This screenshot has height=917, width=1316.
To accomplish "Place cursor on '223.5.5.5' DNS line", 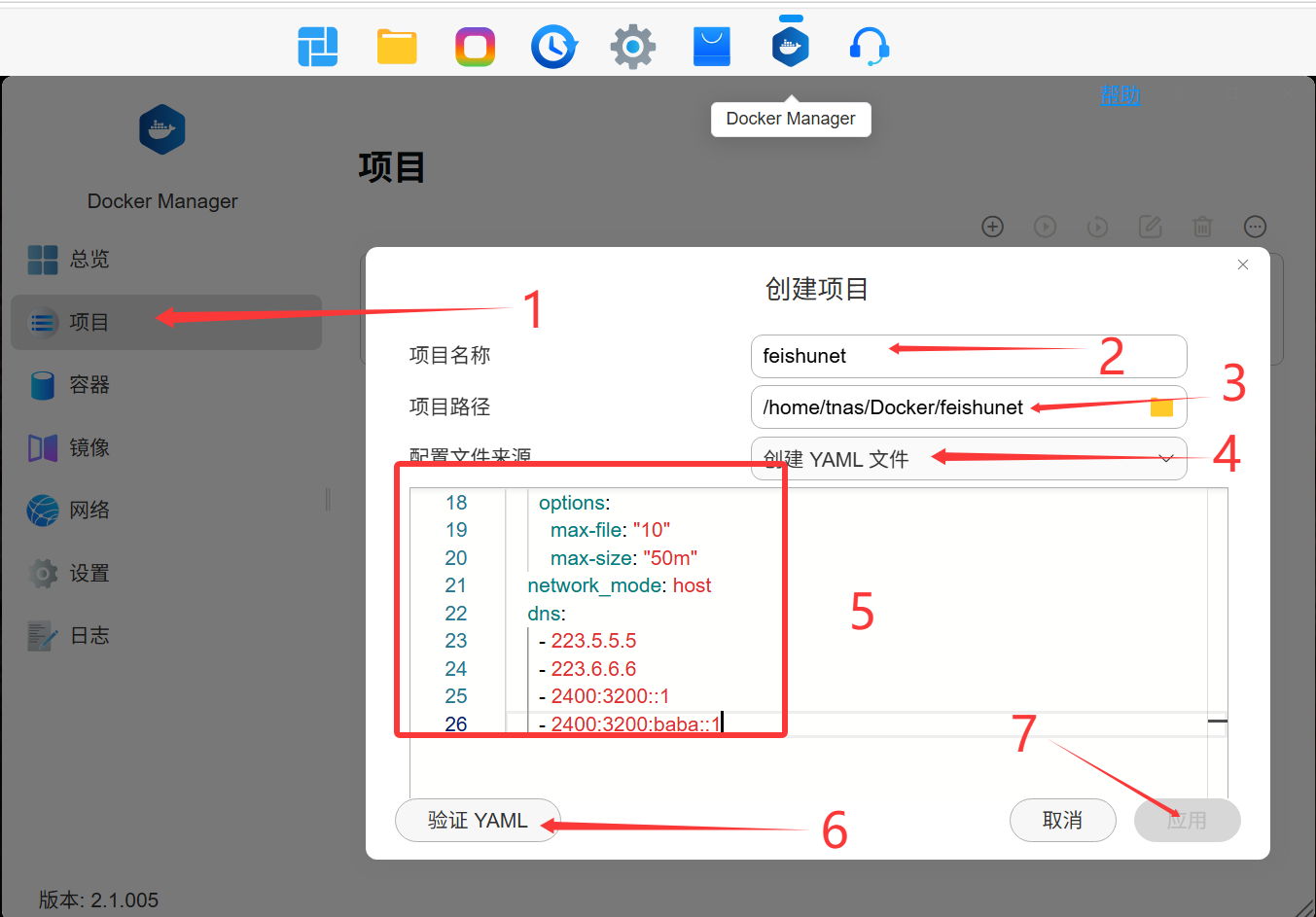I will coord(593,641).
